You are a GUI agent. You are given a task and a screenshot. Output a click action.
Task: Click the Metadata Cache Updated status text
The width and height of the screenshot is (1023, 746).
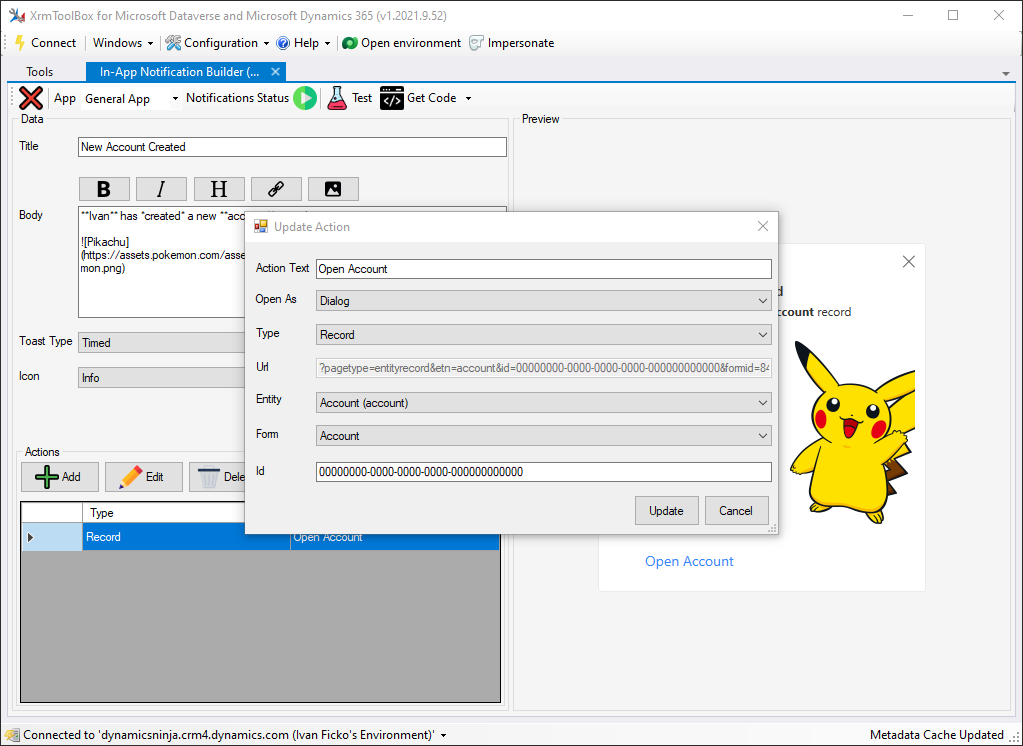(936, 735)
